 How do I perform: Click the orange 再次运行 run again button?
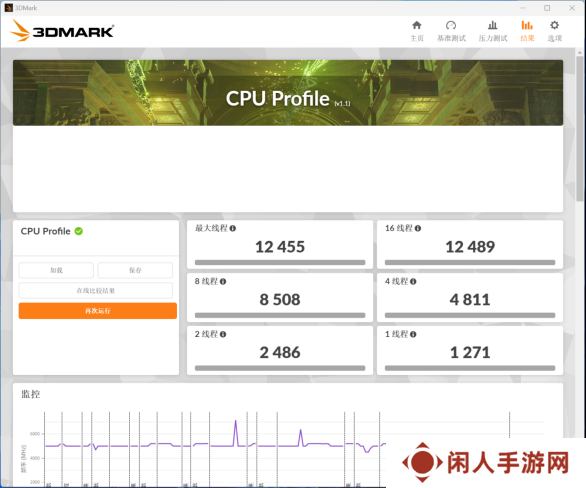pyautogui.click(x=98, y=311)
